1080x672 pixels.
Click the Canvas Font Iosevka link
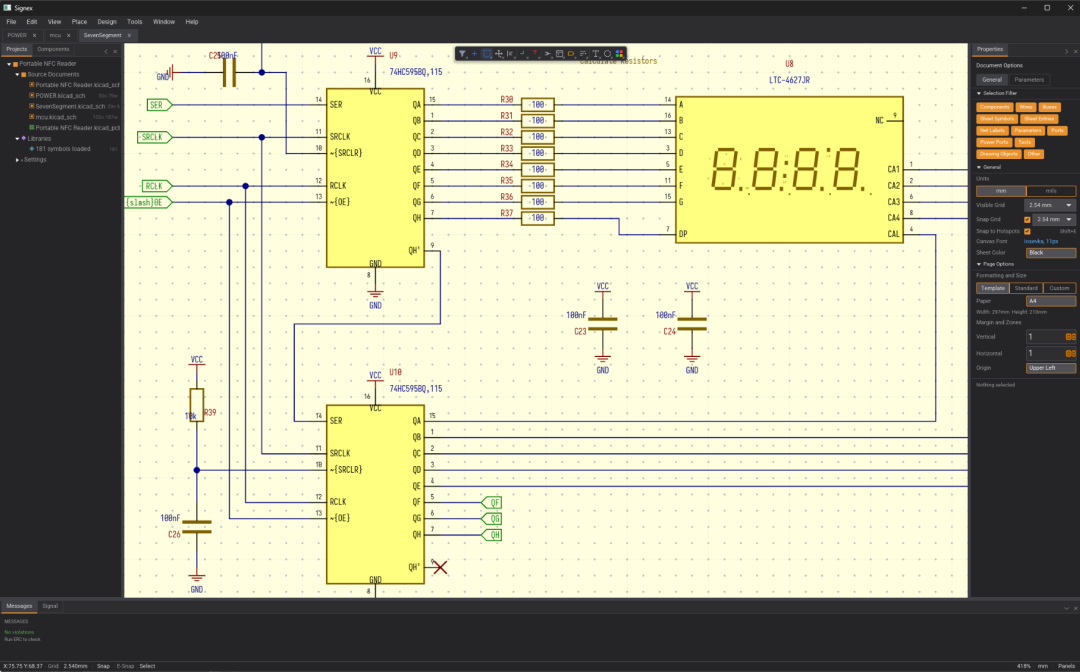pos(1041,242)
